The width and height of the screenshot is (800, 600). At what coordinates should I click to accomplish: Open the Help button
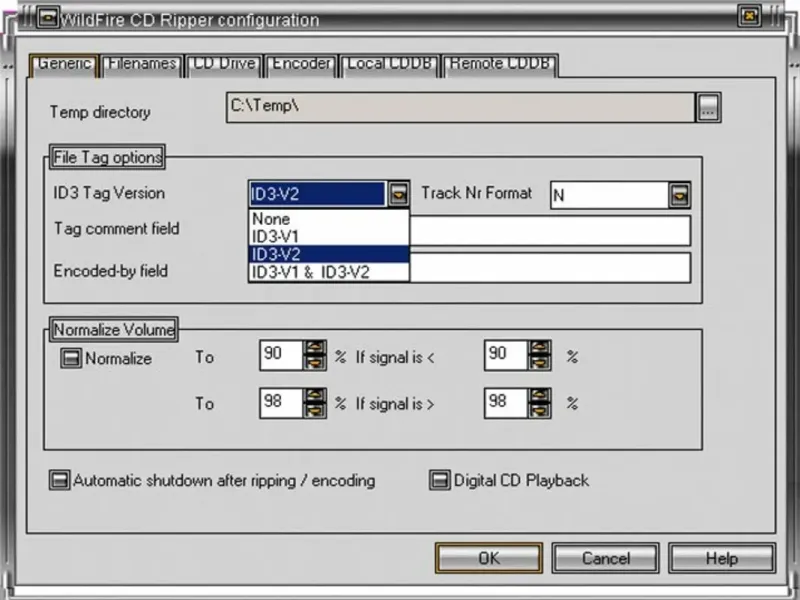pyautogui.click(x=722, y=558)
